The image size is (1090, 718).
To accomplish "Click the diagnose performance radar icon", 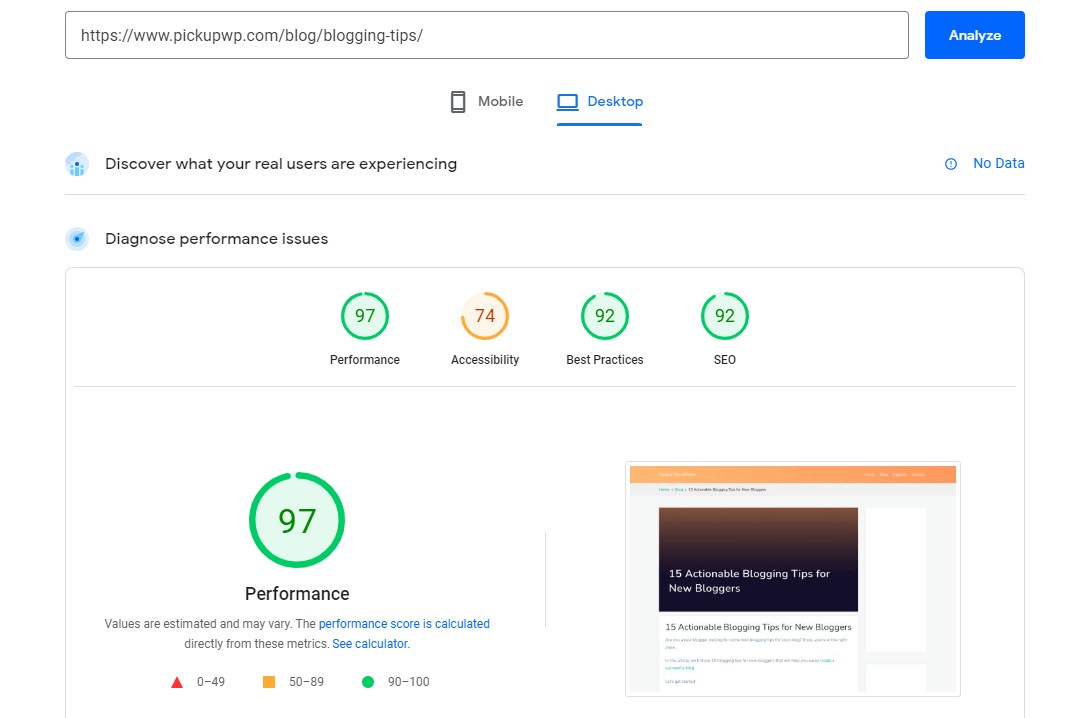I will click(x=77, y=239).
